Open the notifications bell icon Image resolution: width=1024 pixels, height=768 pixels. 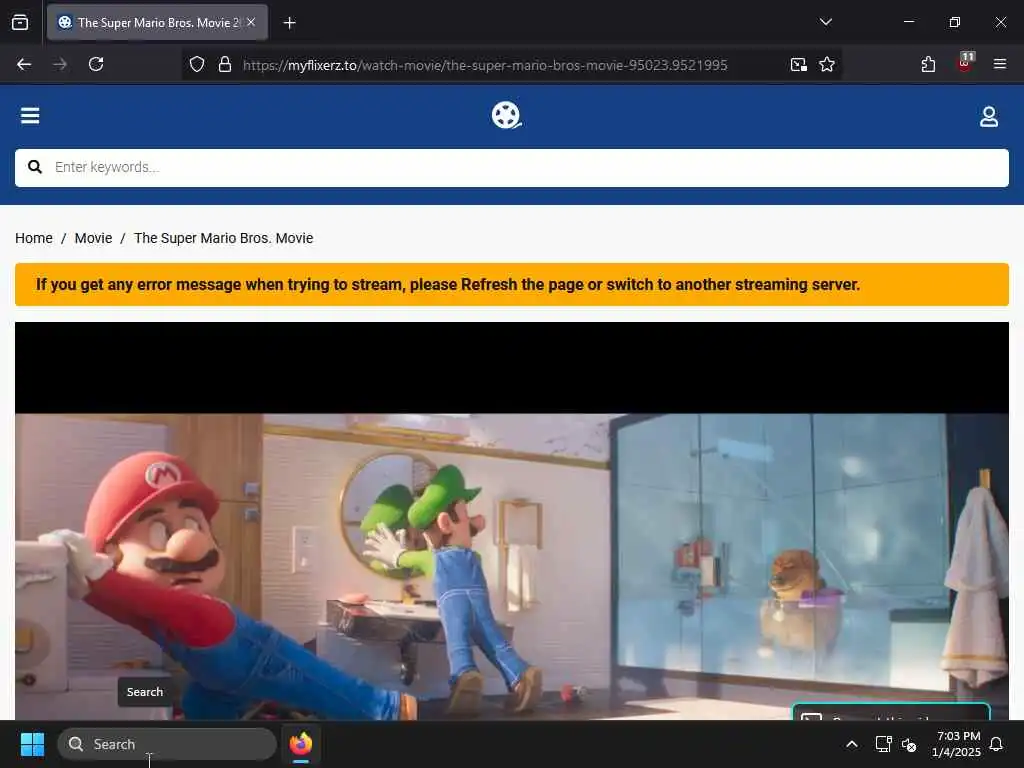point(997,744)
